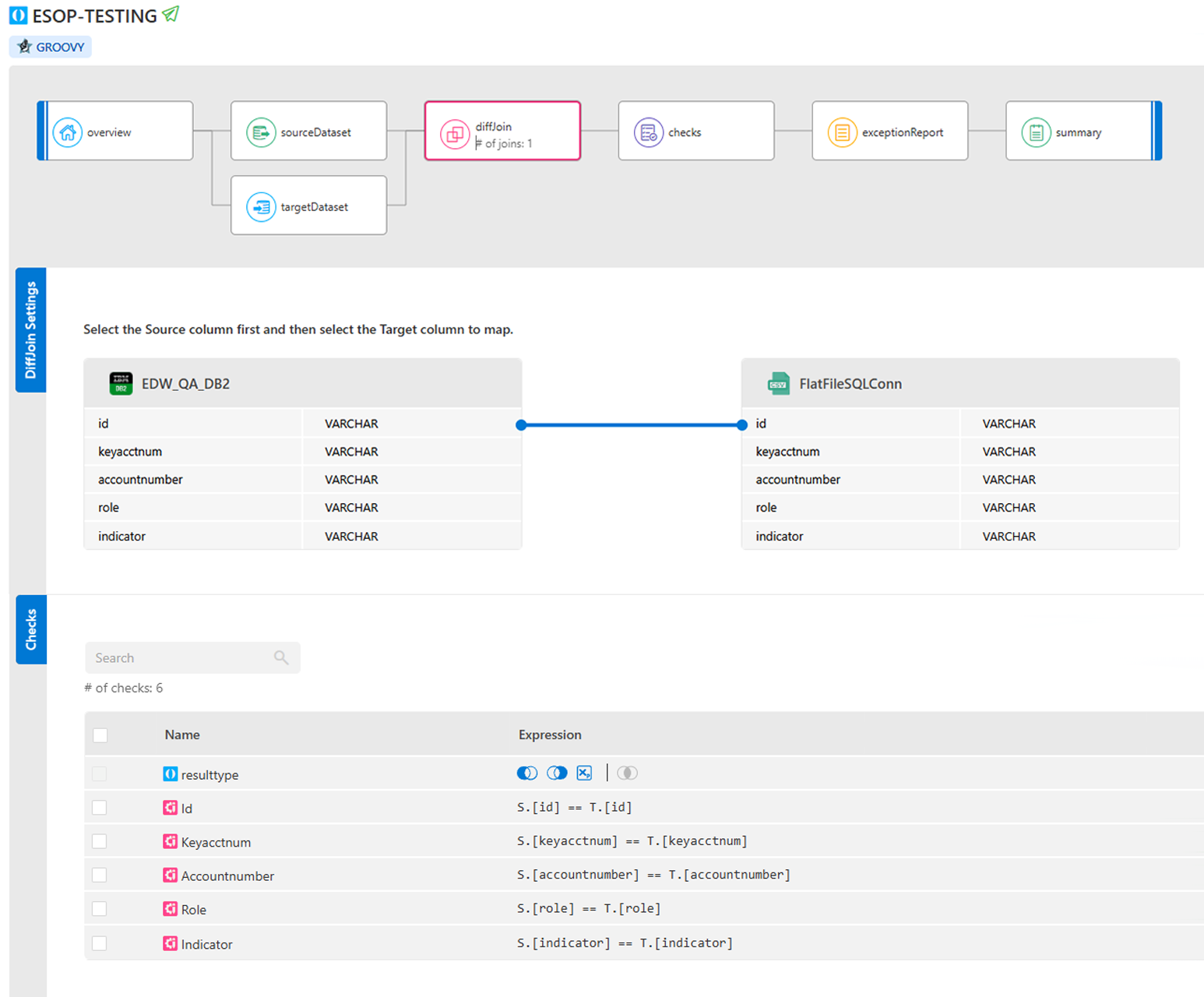This screenshot has width=1204, height=997.
Task: Select source column accountnumber in EDW_QA_DB2
Action: point(141,480)
